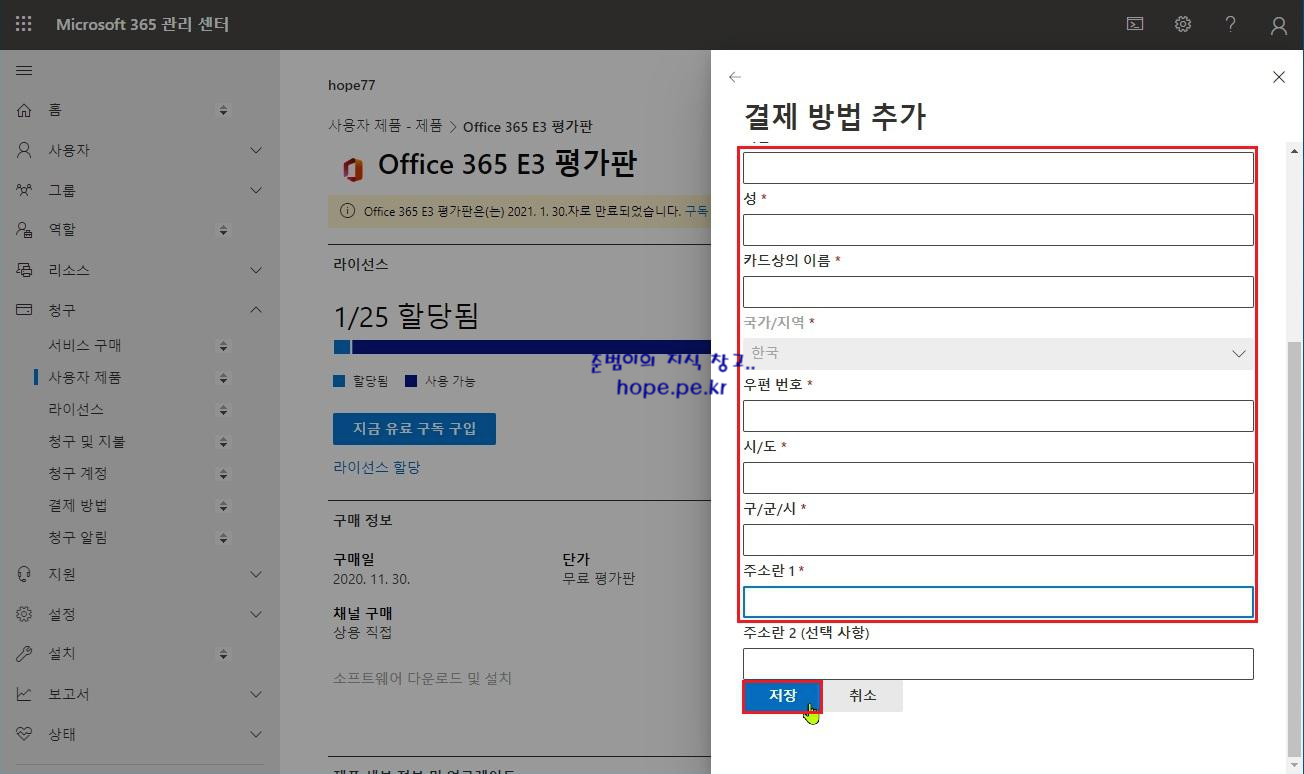Click the 우편 번호 field
Viewport: 1304px width, 774px height.
998,416
